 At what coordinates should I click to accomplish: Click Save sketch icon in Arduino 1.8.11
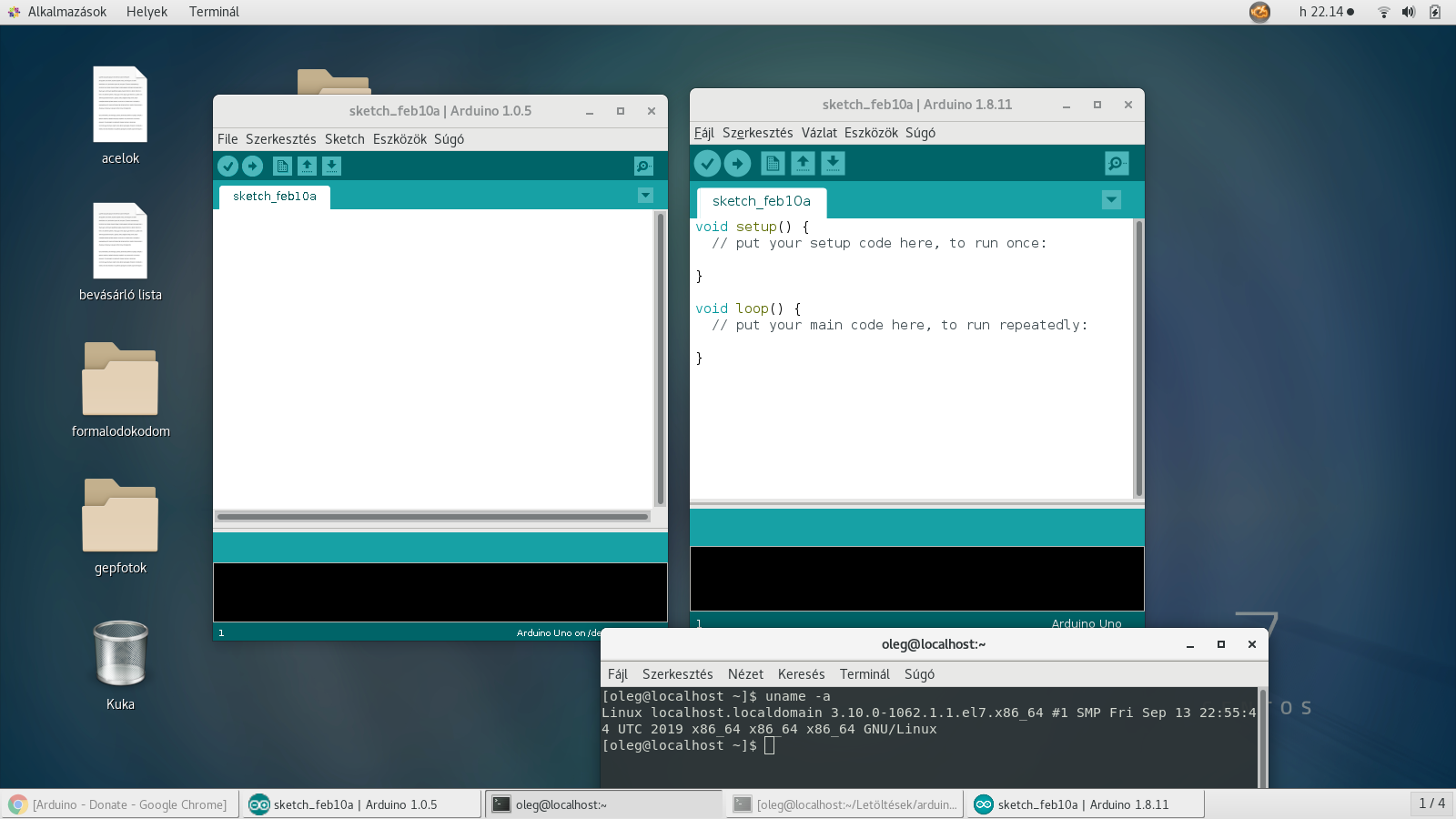[833, 163]
